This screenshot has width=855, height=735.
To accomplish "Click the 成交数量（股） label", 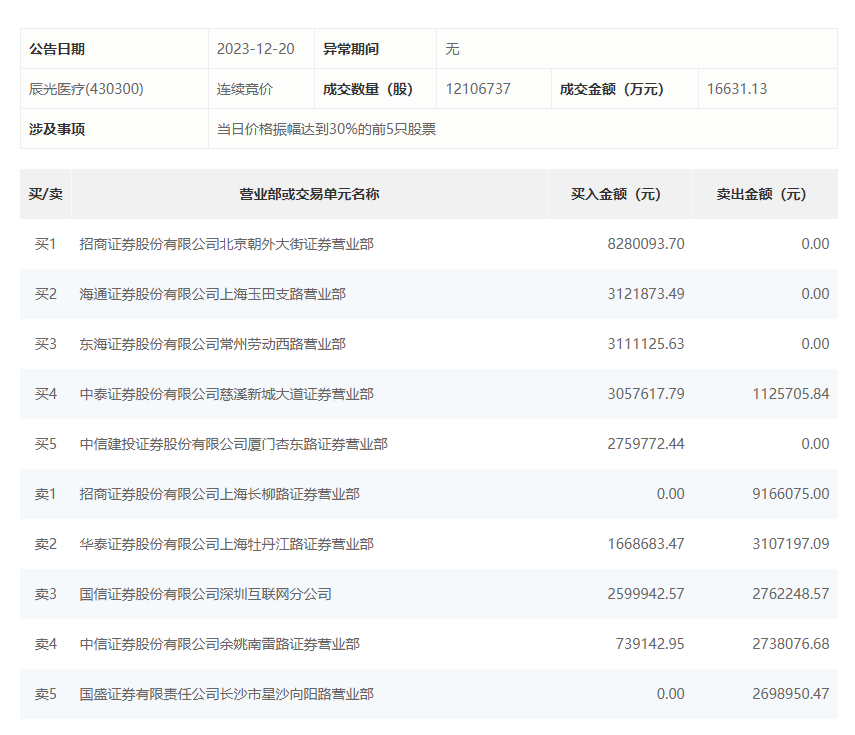I will tap(368, 89).
